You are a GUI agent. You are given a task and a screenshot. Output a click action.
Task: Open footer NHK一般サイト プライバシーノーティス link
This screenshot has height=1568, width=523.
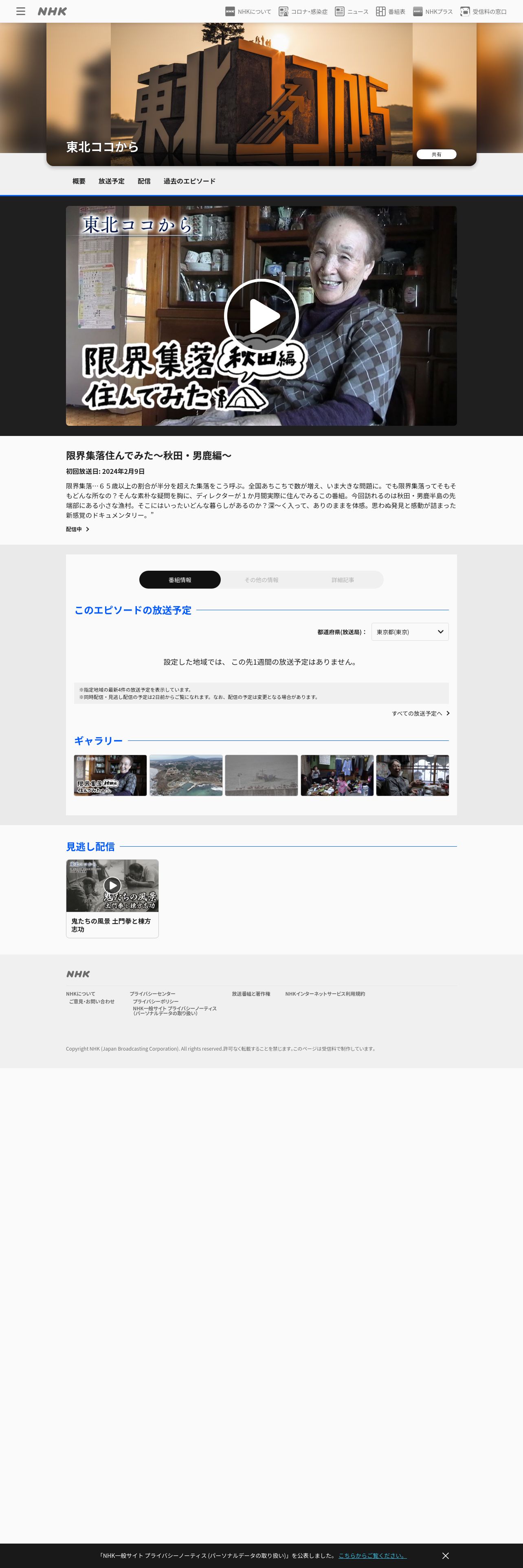[x=175, y=1011]
